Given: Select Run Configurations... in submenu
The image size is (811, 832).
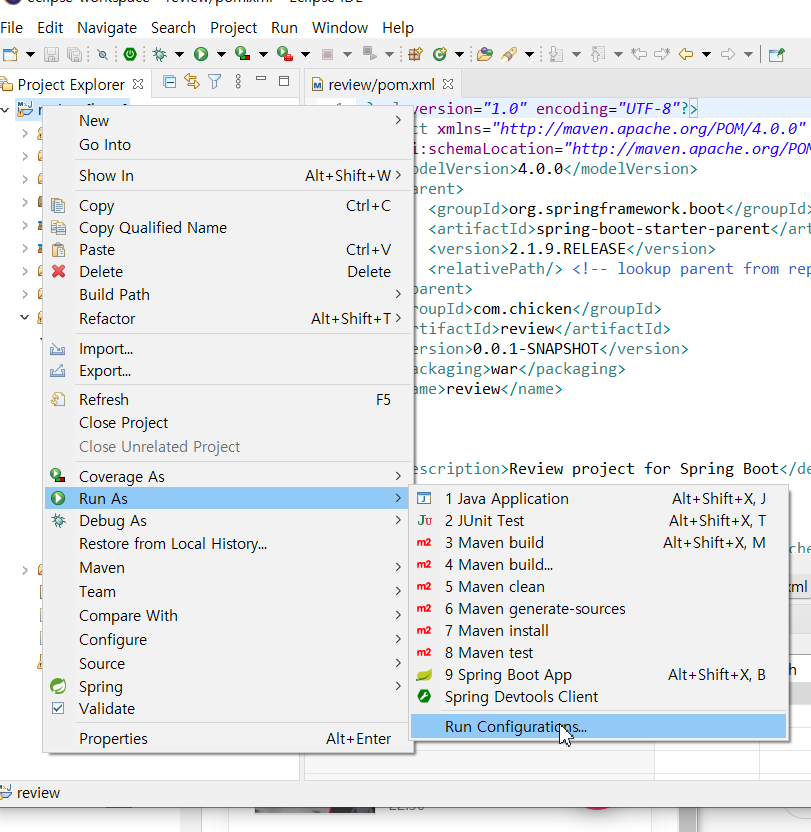Looking at the screenshot, I should (598, 726).
